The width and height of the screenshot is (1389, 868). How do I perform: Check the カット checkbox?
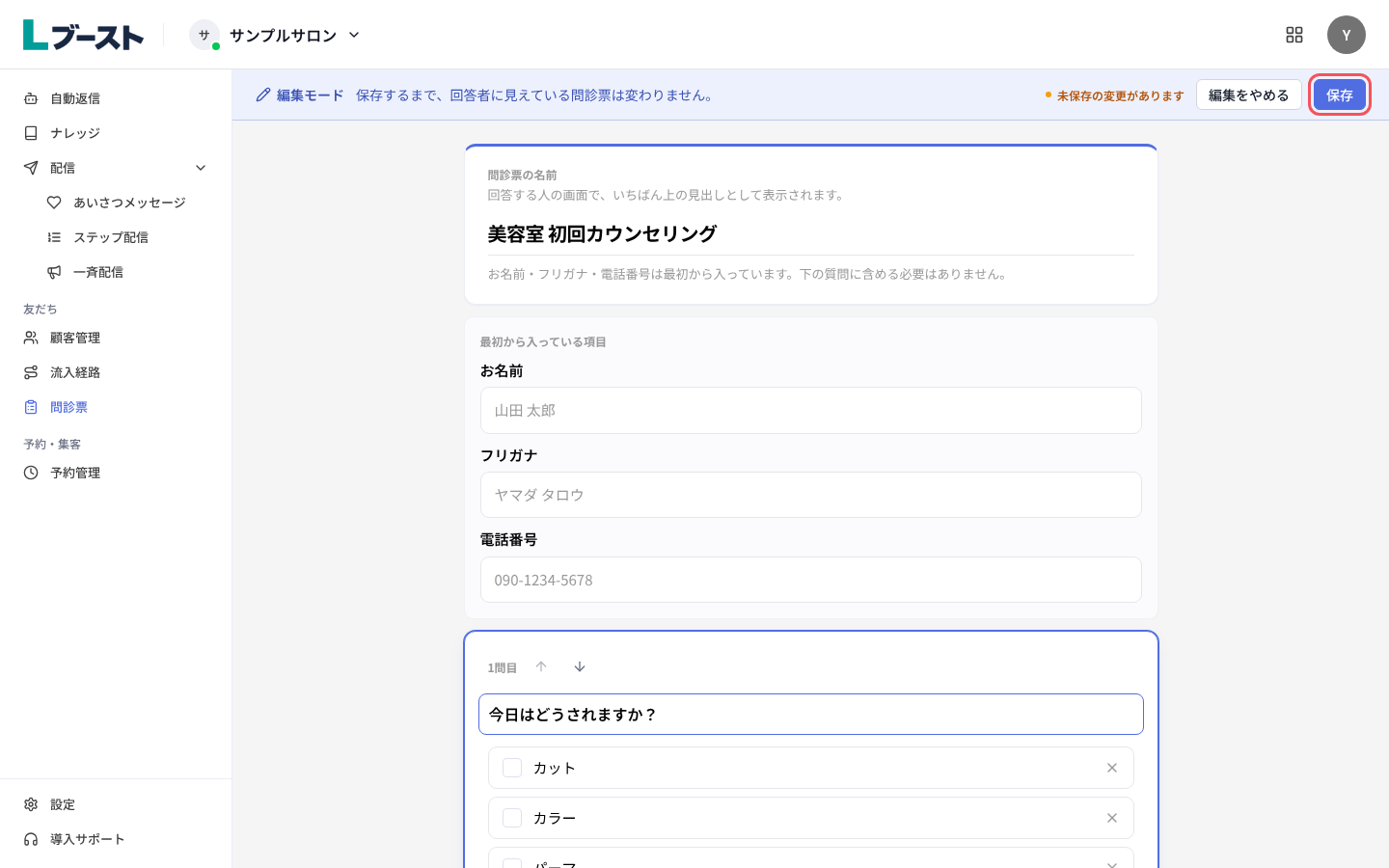(x=512, y=768)
